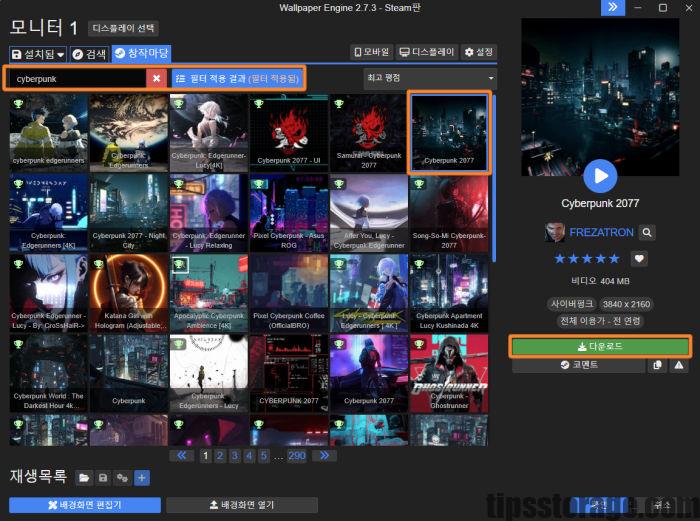Go to page 3 of results

234,455
